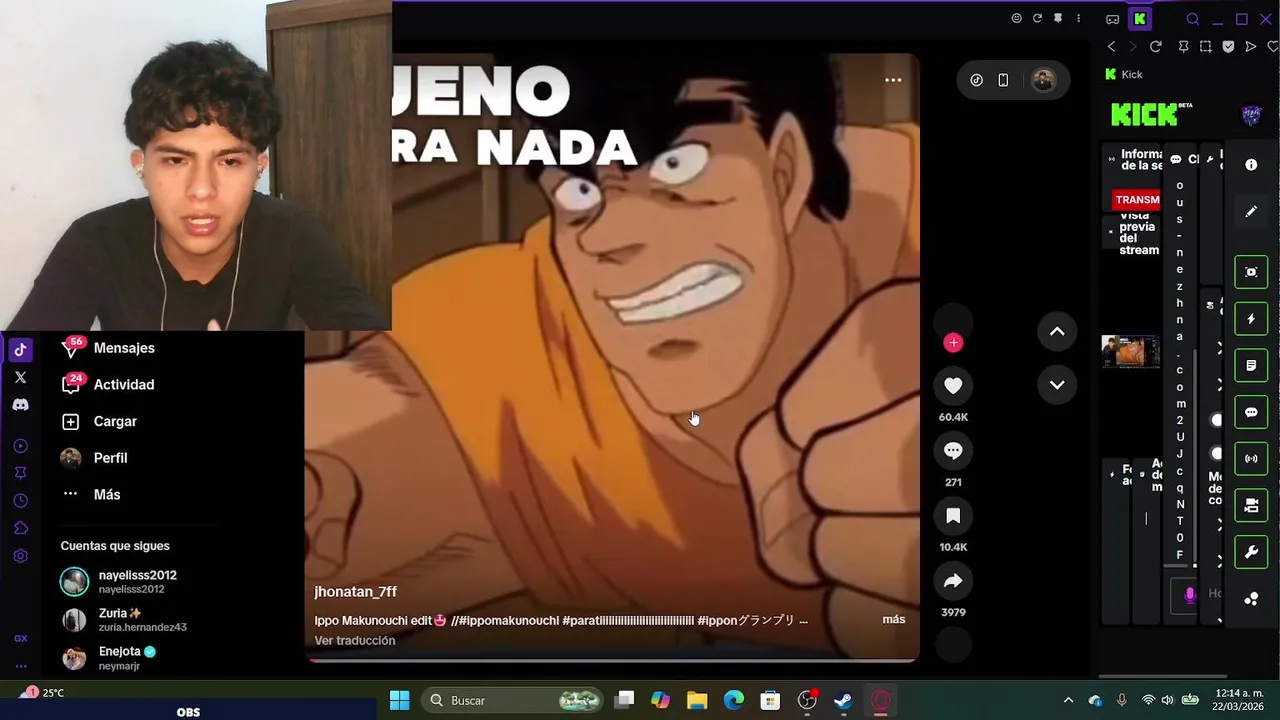This screenshot has height=720, width=1280.
Task: Open the Kick user avatar menu
Action: click(x=1251, y=116)
